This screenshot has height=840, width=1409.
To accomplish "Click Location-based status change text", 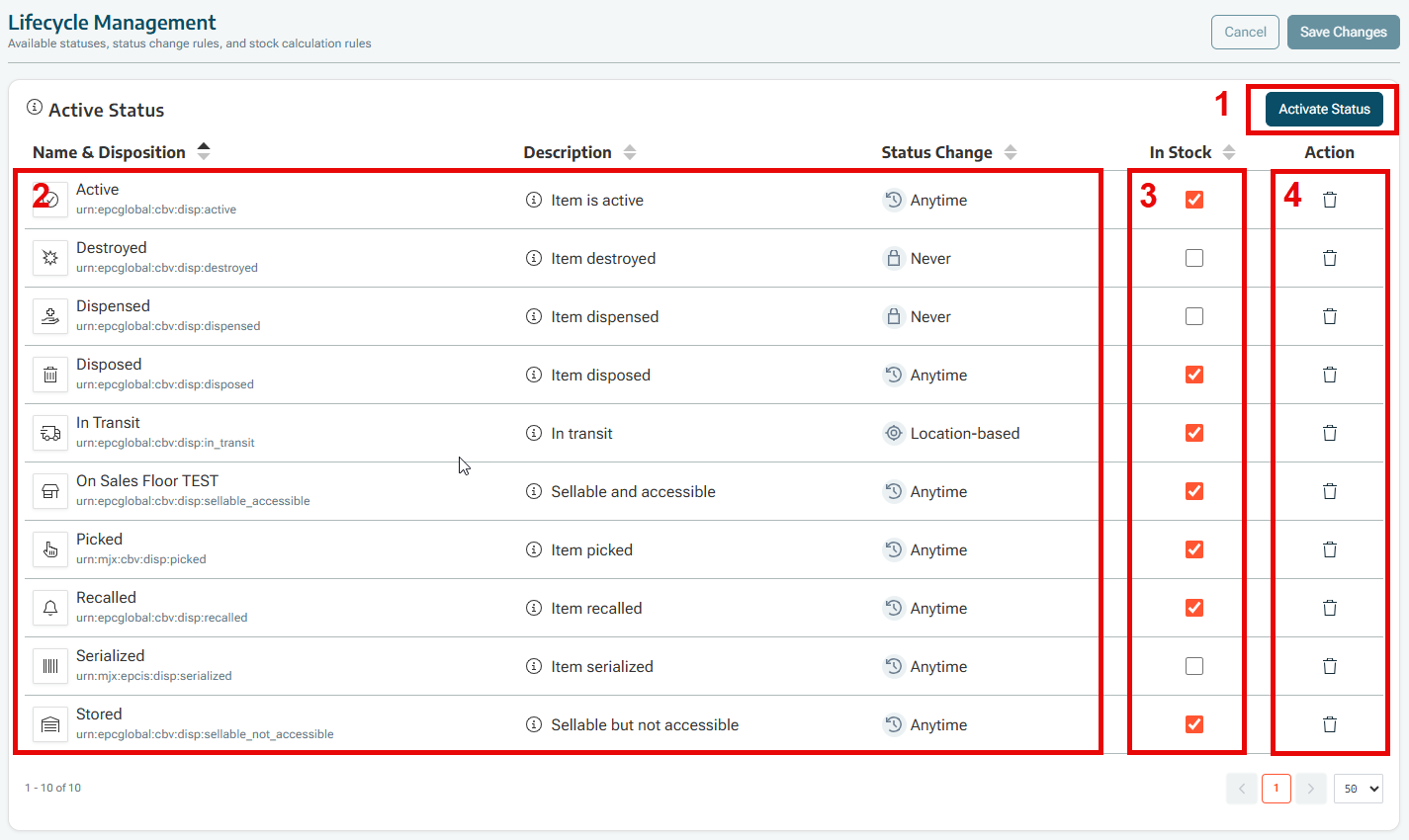I will pos(965,433).
